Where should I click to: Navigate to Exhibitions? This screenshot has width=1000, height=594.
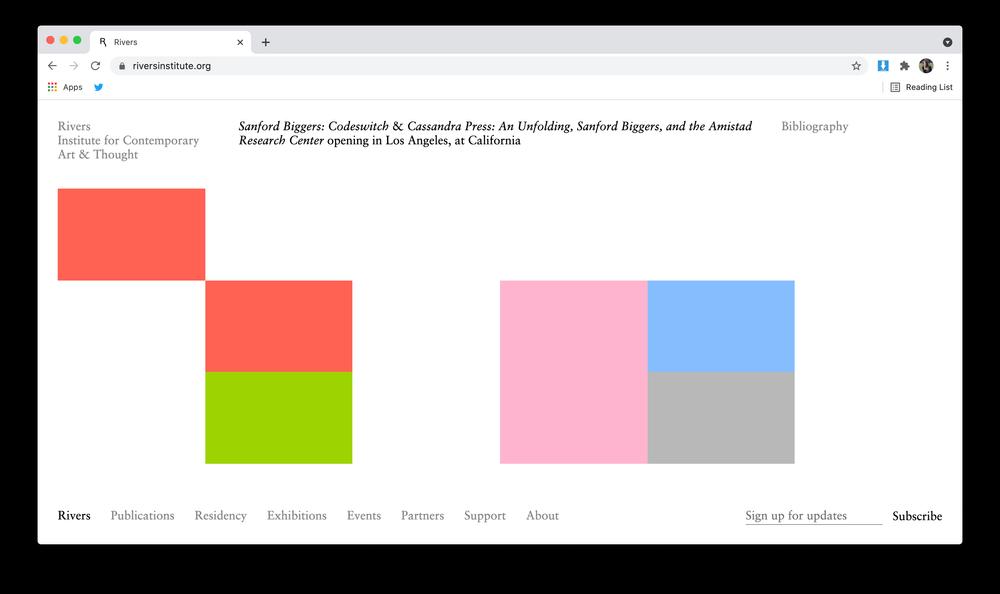coord(296,516)
